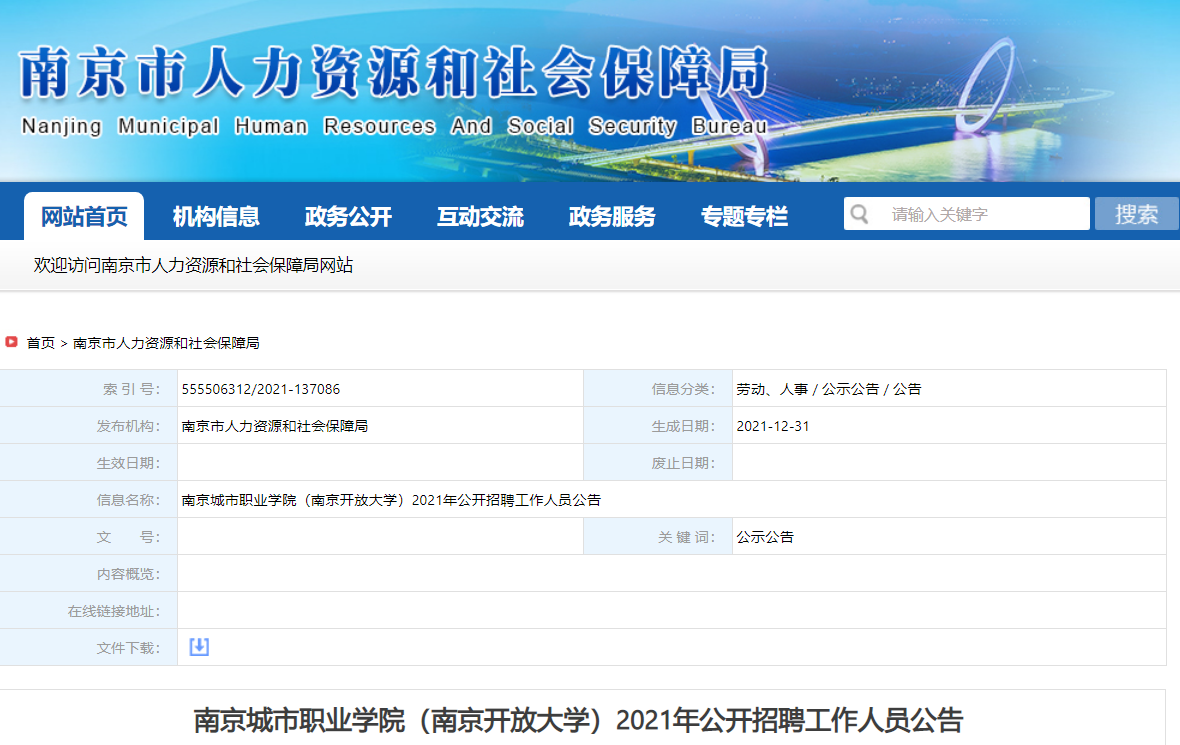Select publisher 南京市人力资源和社会保障局 cell
1180x745 pixels.
[275, 426]
